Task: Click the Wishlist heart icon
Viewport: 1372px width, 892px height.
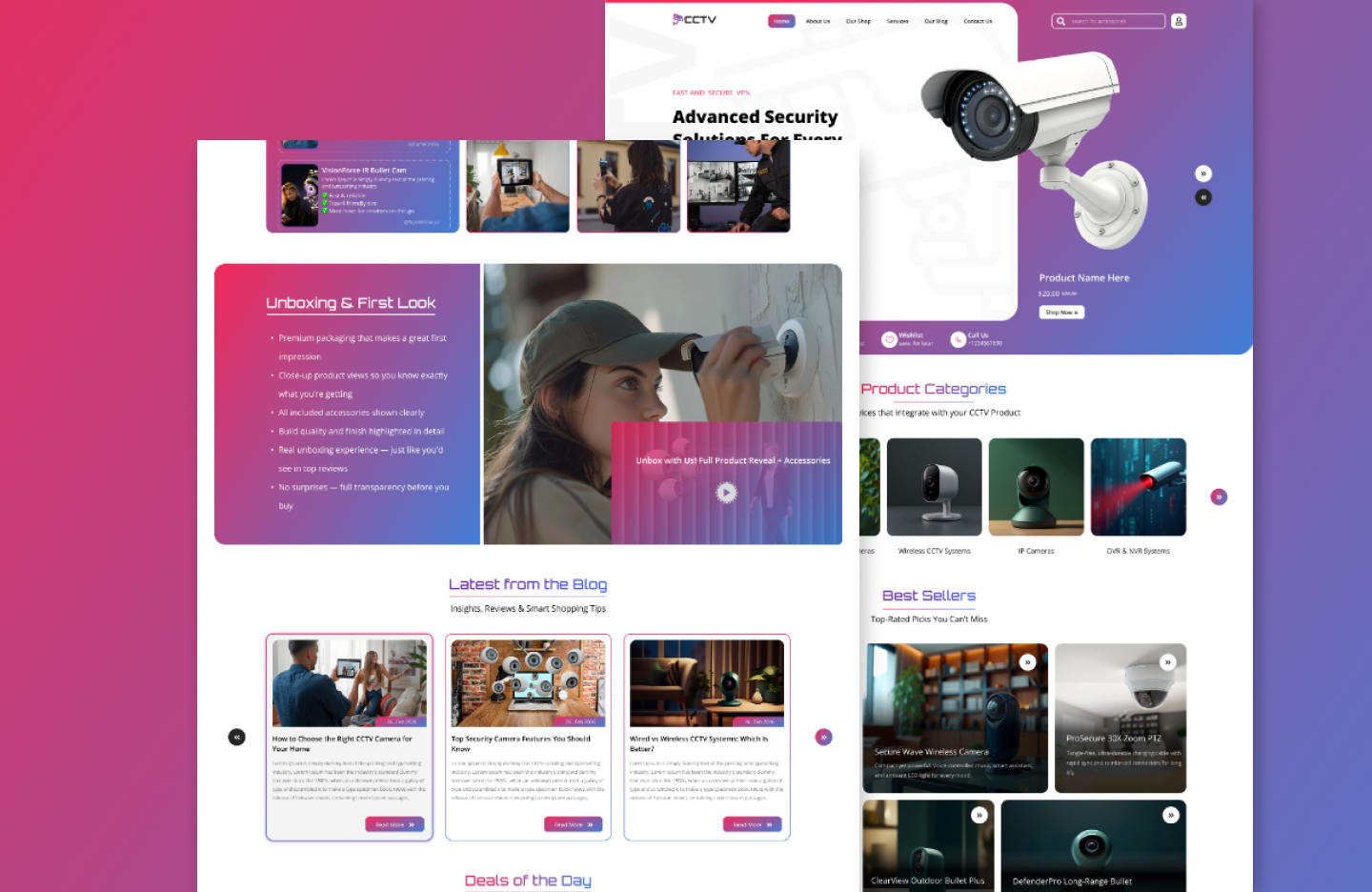Action: (x=889, y=339)
